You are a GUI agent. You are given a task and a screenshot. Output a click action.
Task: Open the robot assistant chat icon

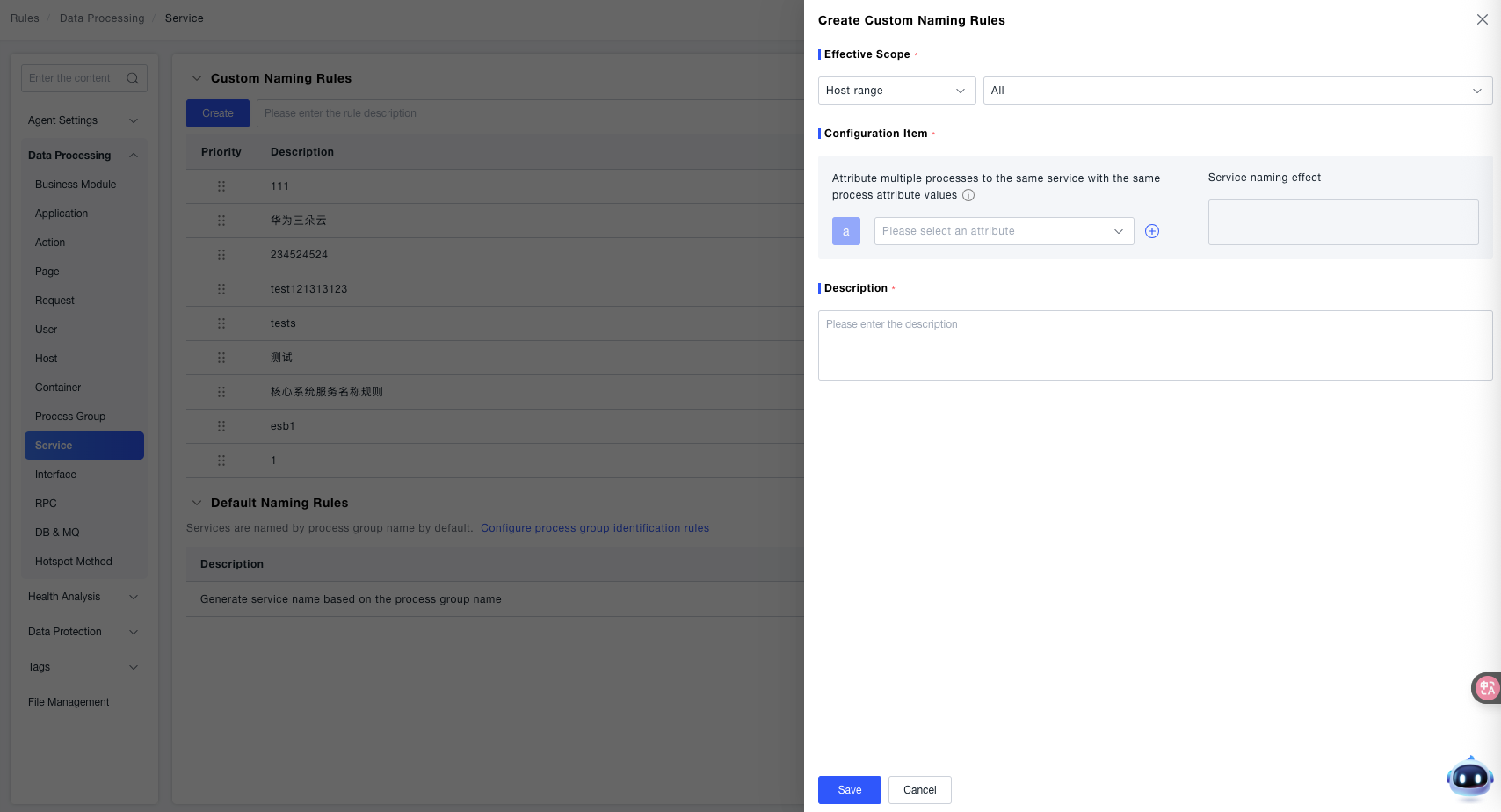pos(1469,779)
